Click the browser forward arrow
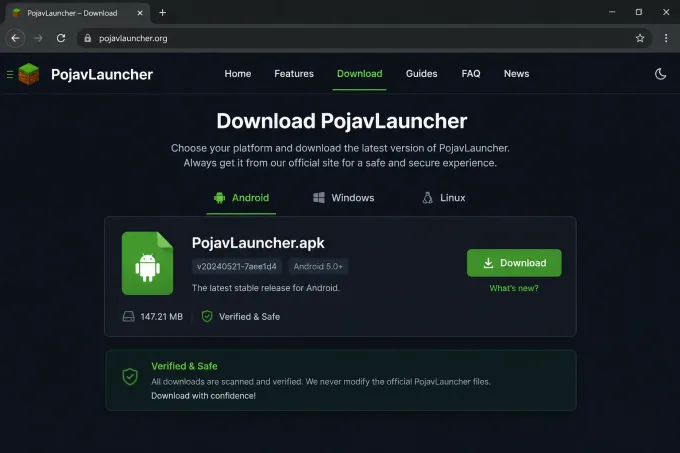The width and height of the screenshot is (680, 453). tap(38, 38)
